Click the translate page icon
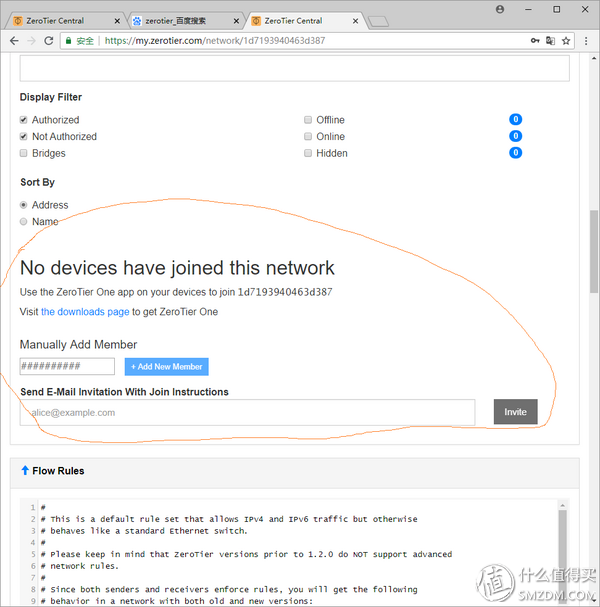600x607 pixels. coord(550,41)
